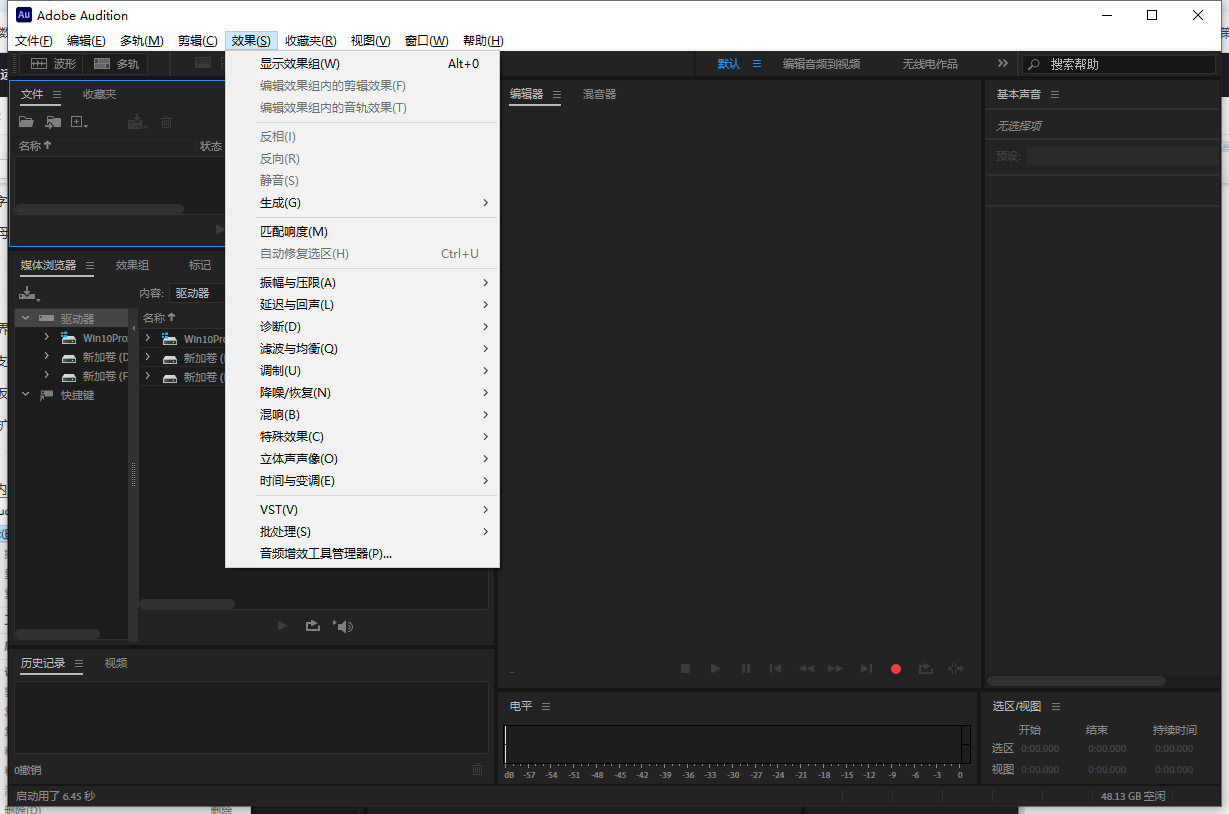Click the loop playback icon in transport bar
Screen dimensions: 1229x814
[925, 668]
